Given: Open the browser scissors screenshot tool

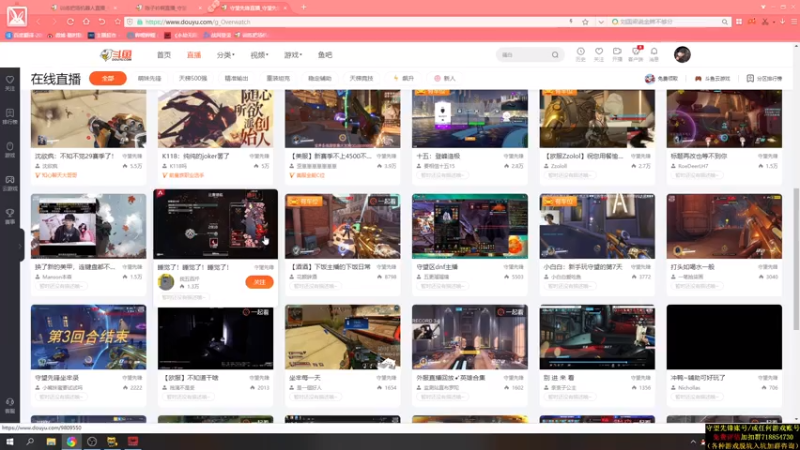Looking at the screenshot, I should pyautogui.click(x=765, y=22).
